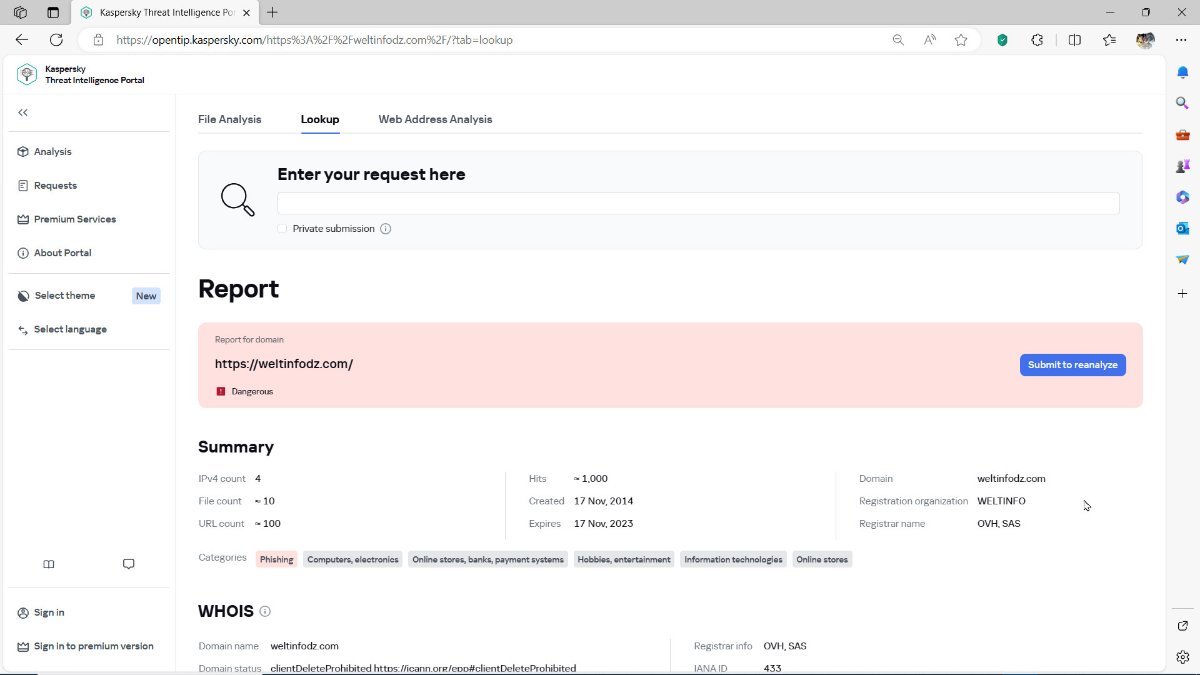This screenshot has height=675, width=1200.
Task: Click the request search input field
Action: tap(698, 203)
